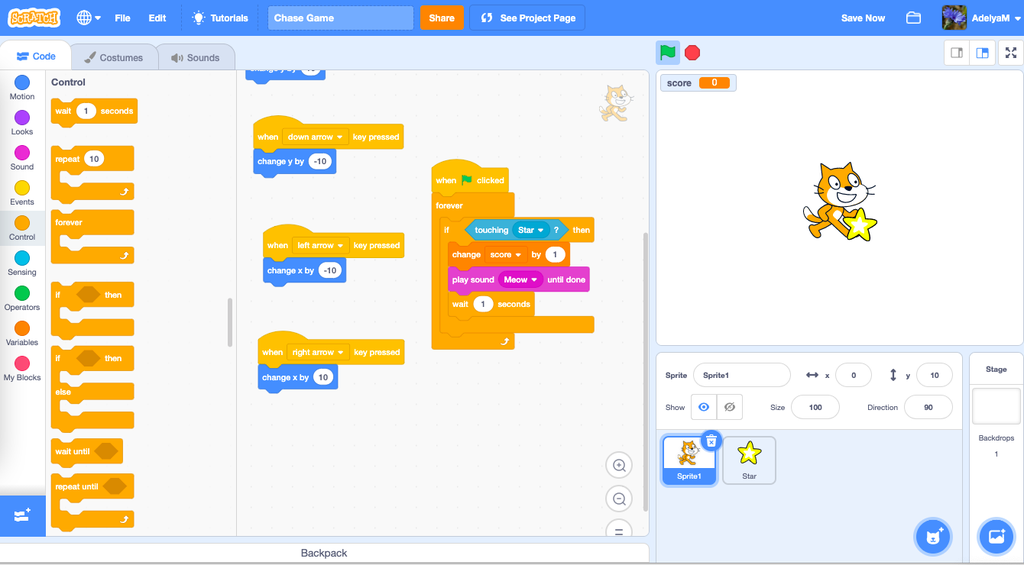Click the green flag to run project

[x=667, y=53]
